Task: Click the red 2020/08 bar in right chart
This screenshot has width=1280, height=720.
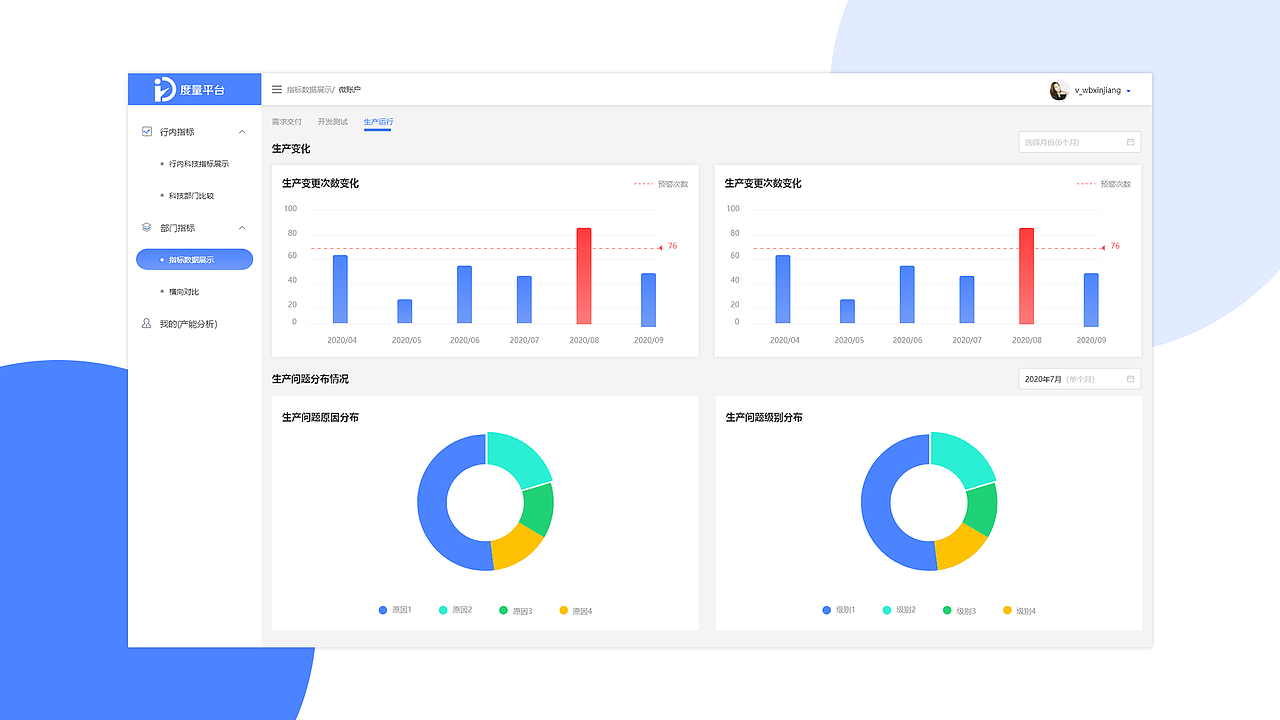Action: 1026,276
